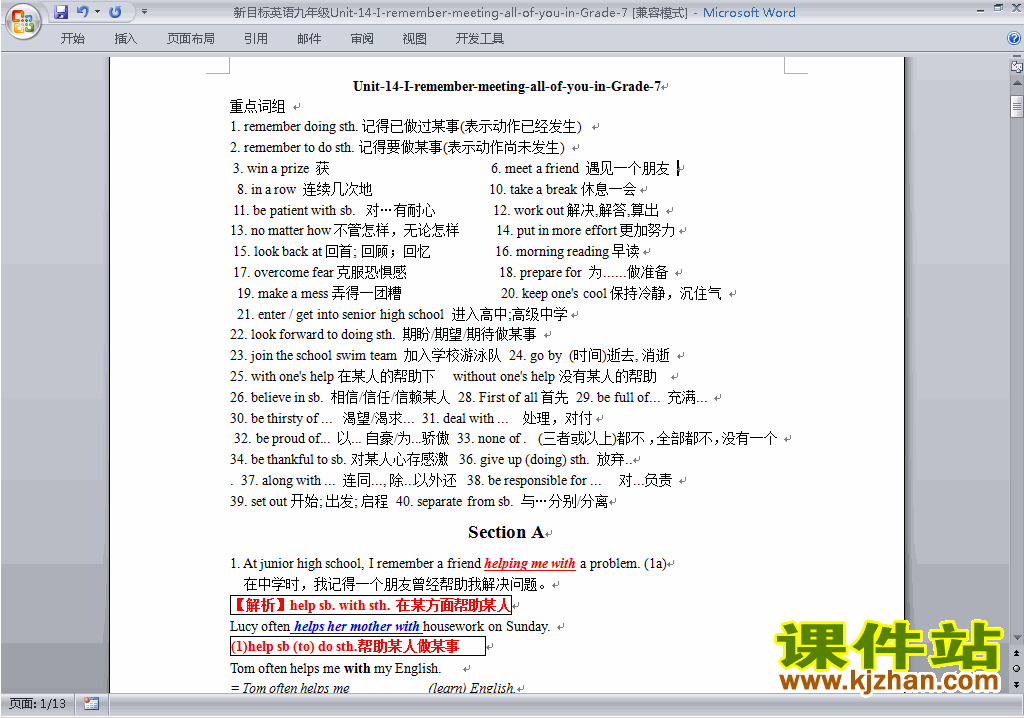Viewport: 1024px width, 718px height.
Task: Toggle the ruler button above the scrollbar
Action: (1017, 67)
